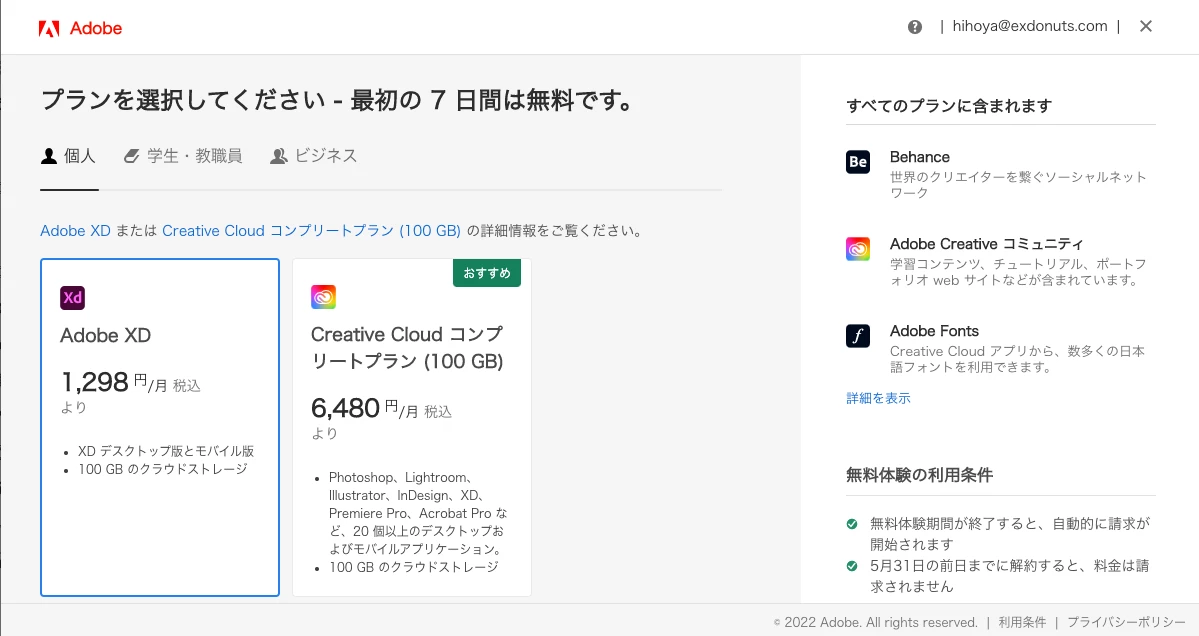The image size is (1199, 636).
Task: Select the Adobe XD plan card
Action: coord(160,427)
